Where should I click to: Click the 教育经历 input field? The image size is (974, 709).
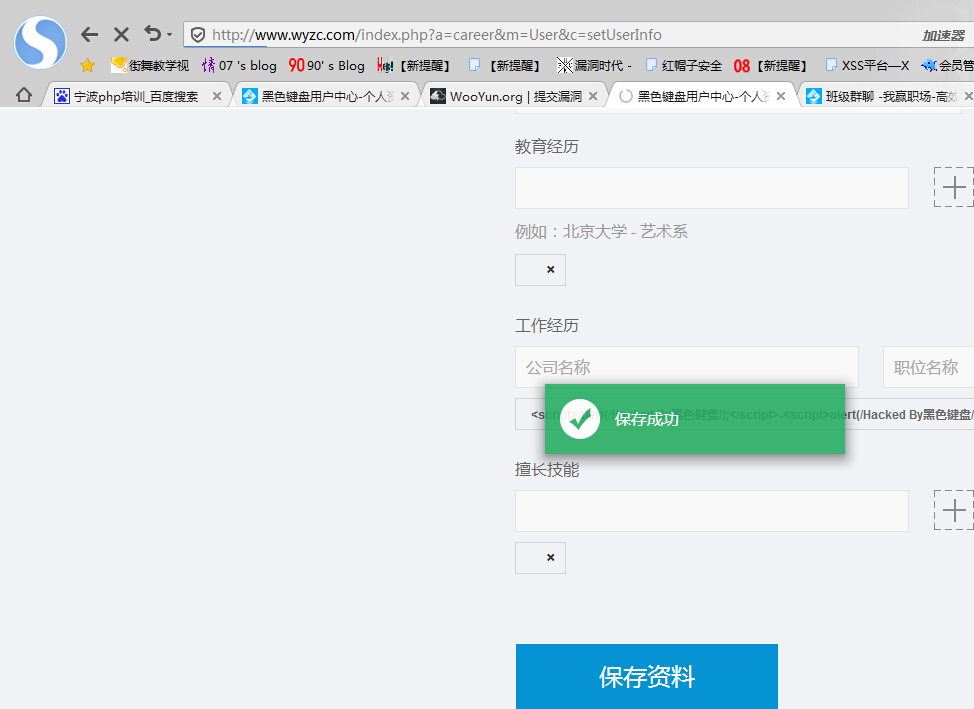click(712, 188)
